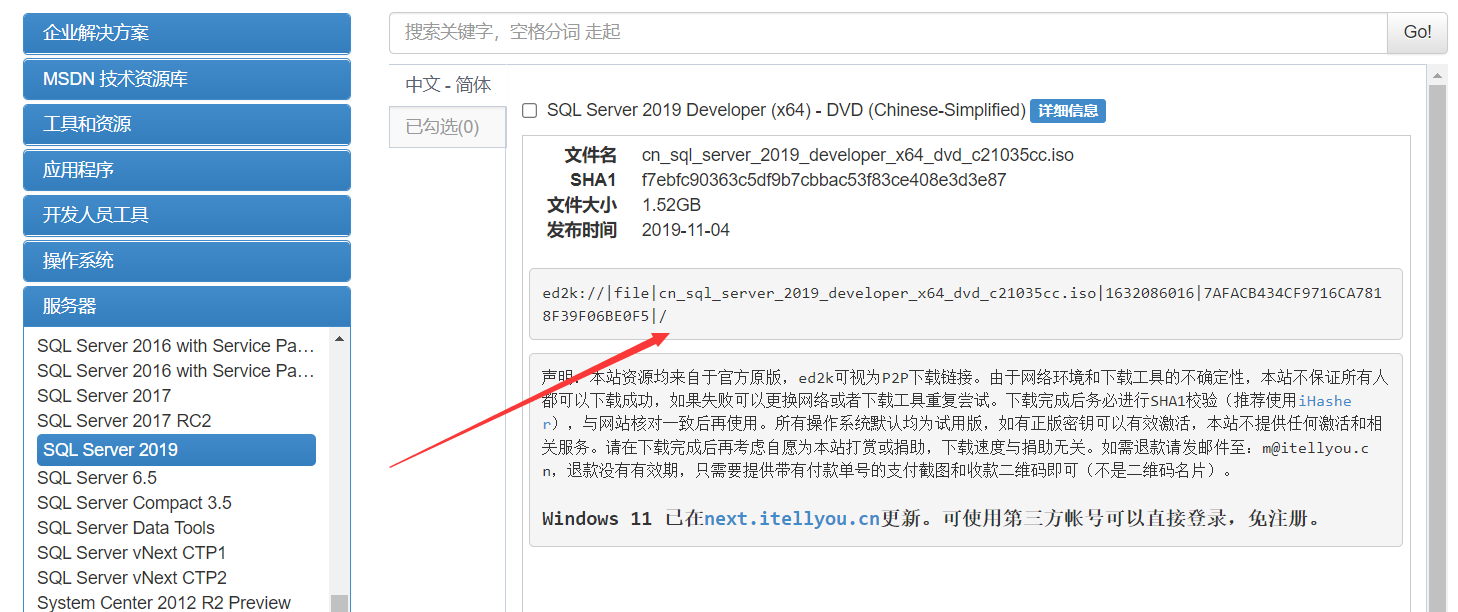This screenshot has height=612, width=1458.
Task: Open the next.itellyou.cn link
Action: pyautogui.click(x=792, y=519)
